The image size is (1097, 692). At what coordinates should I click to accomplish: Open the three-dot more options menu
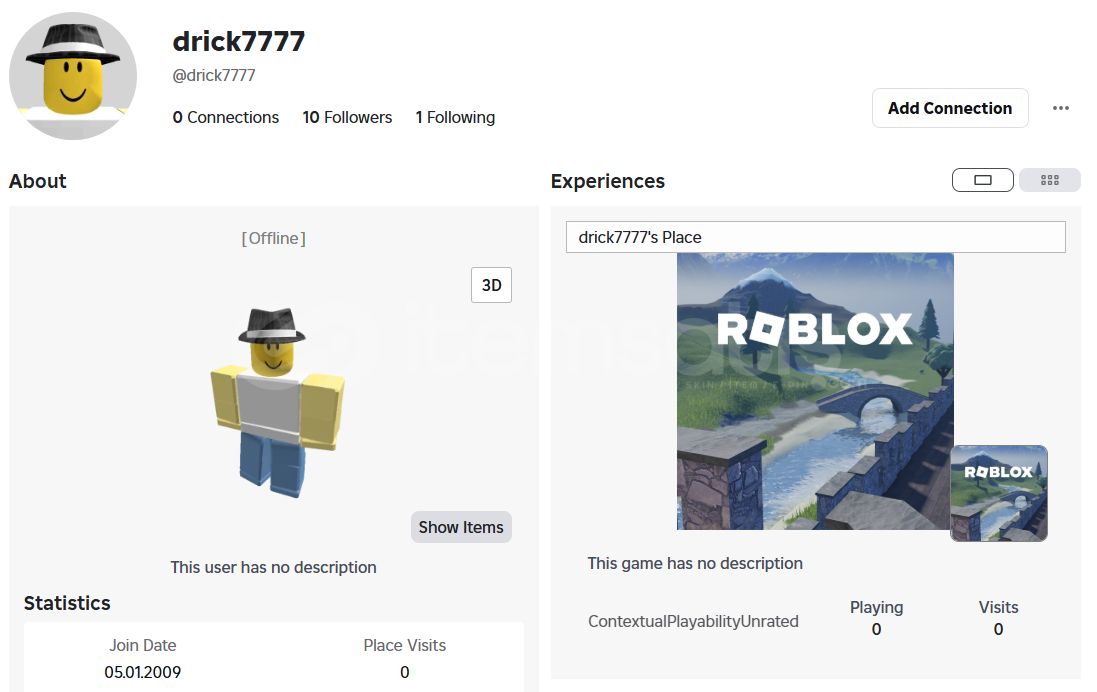[x=1061, y=108]
